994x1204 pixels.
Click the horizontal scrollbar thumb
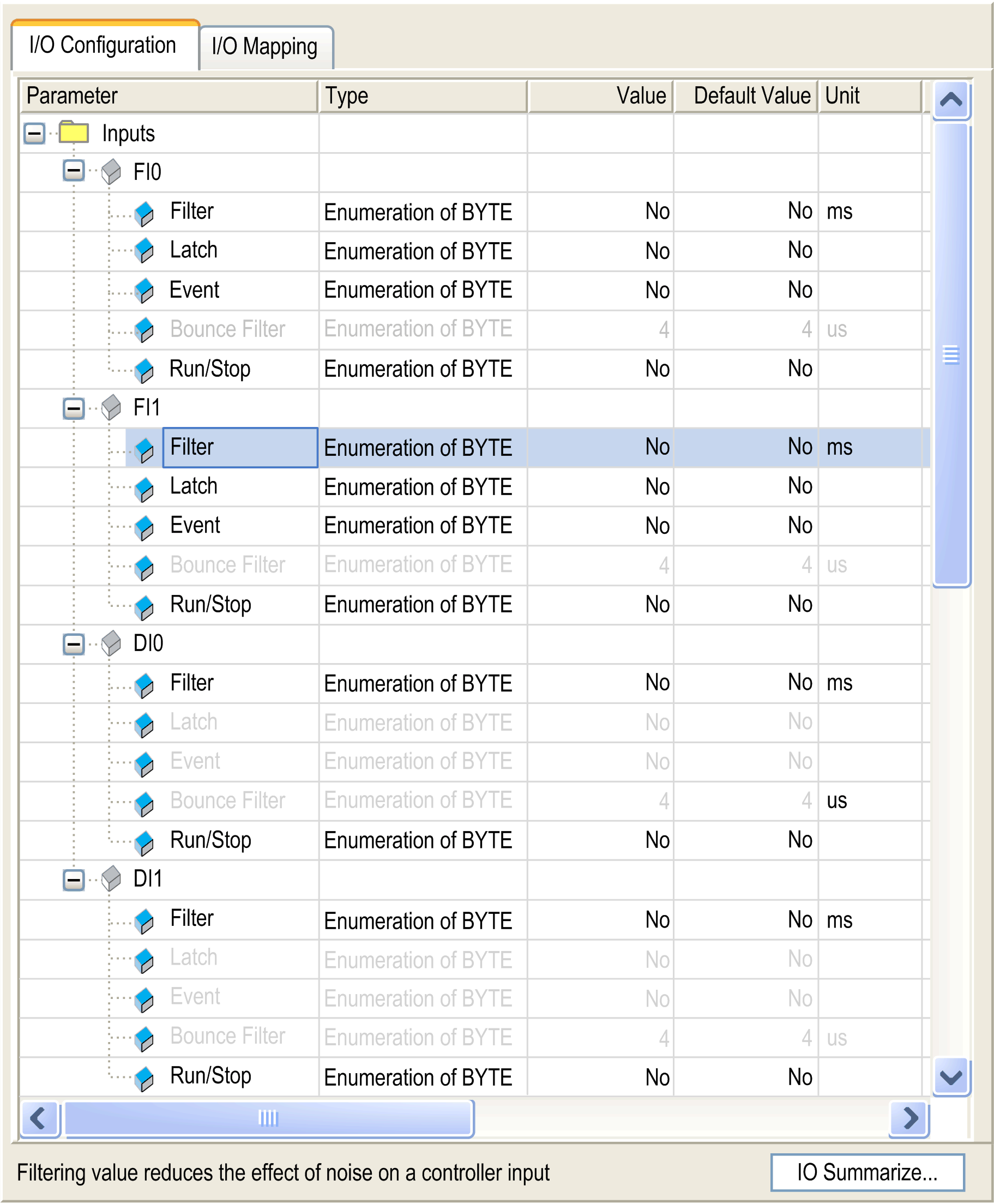(268, 1118)
